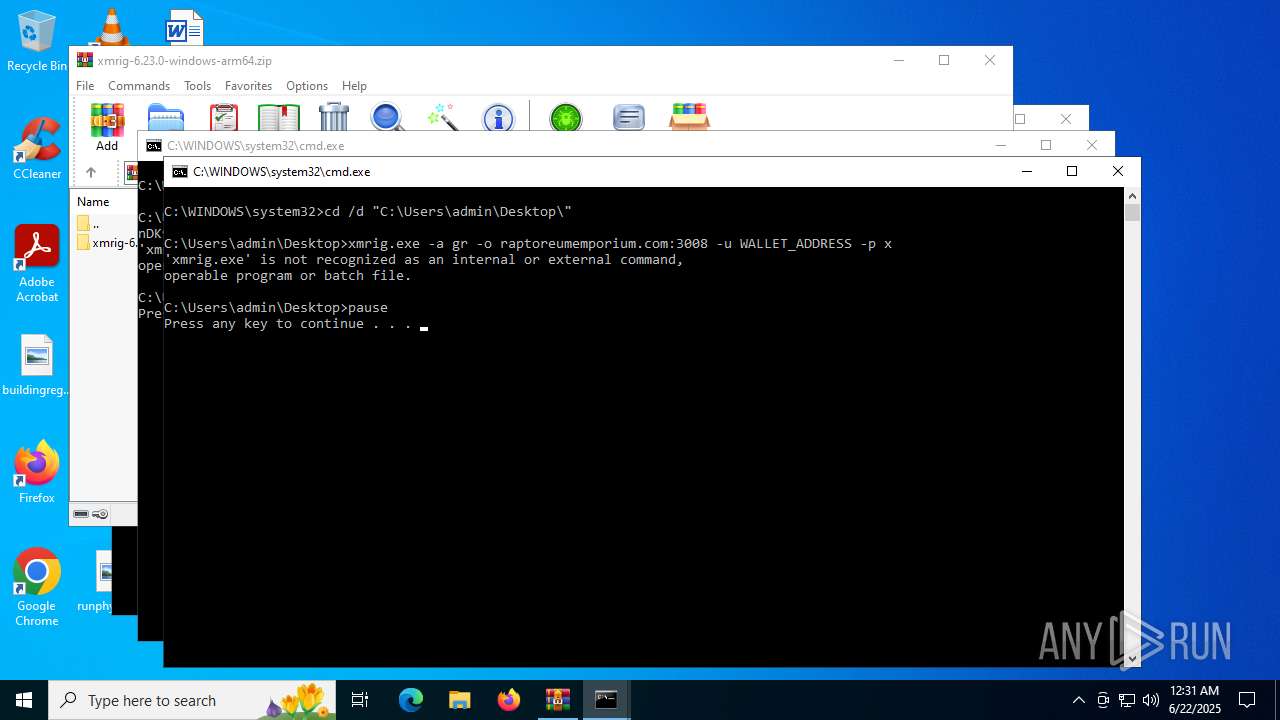This screenshot has height=720, width=1280.
Task: Open the Commands menu in WinRAR
Action: click(139, 86)
